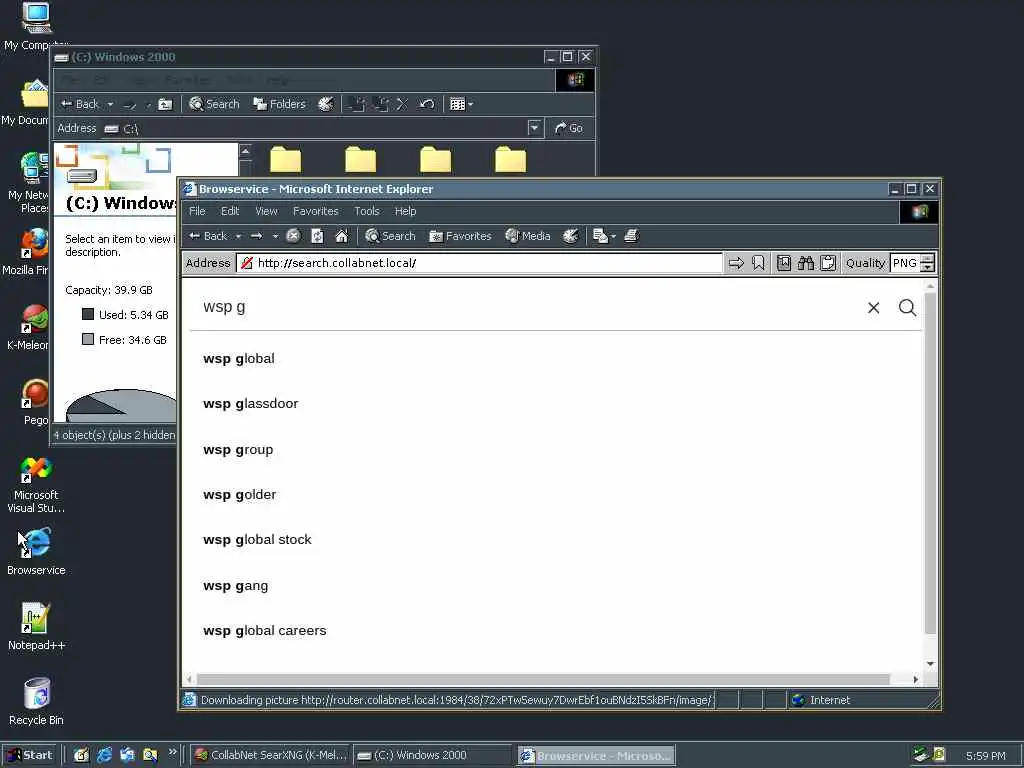This screenshot has height=768, width=1024.
Task: Click the vertical scrollbar in Internet Explorer page
Action: coord(930,464)
